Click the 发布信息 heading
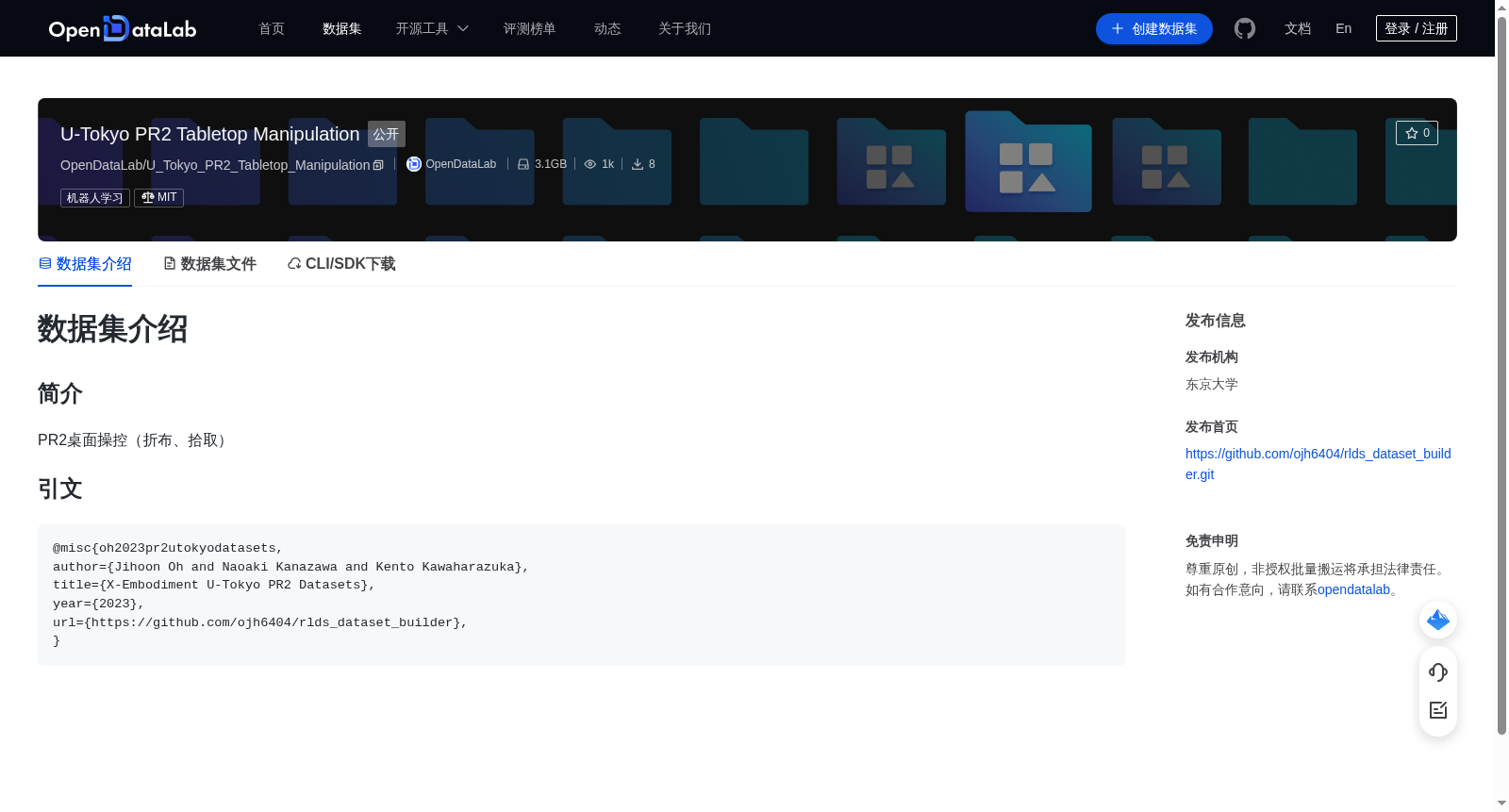This screenshot has width=1509, height=812. (1216, 321)
